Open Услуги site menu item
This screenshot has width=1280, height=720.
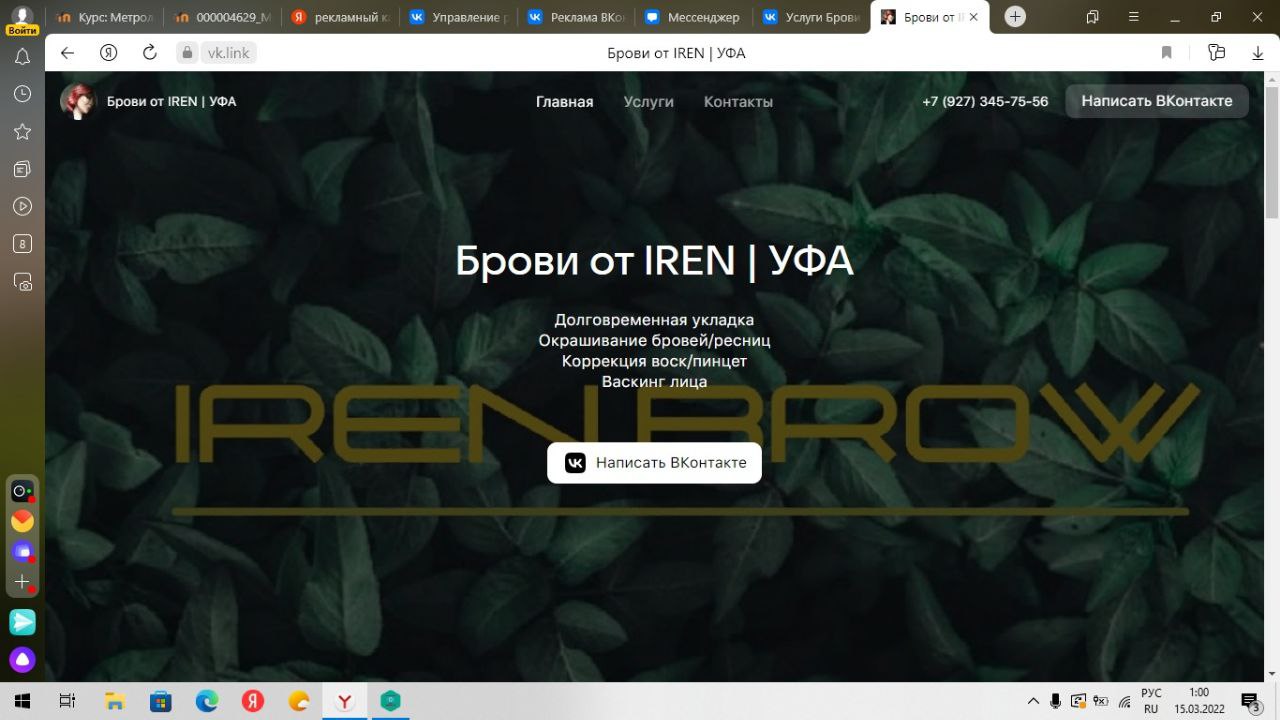tap(648, 102)
